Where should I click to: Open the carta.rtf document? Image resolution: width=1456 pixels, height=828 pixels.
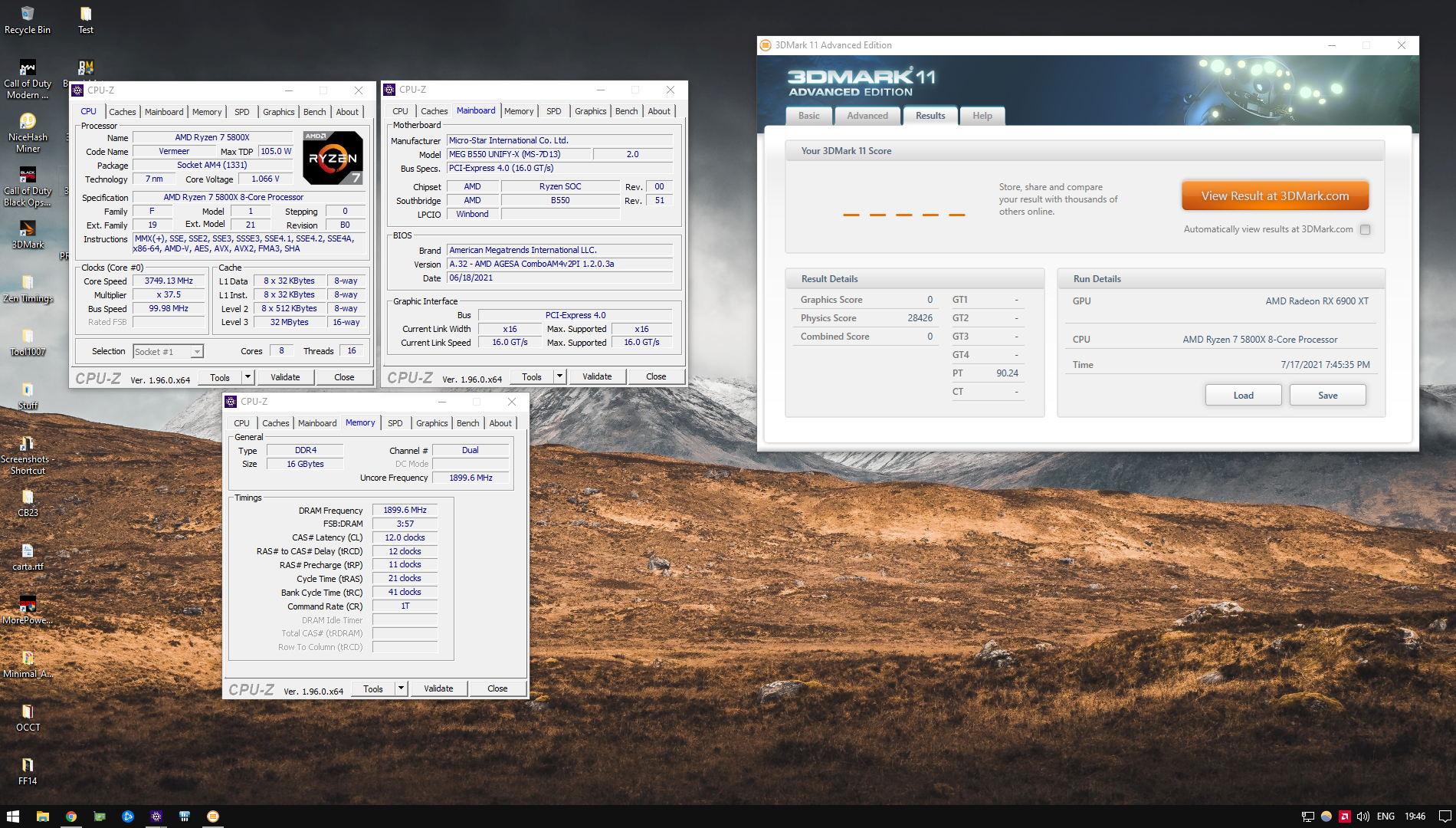coord(28,557)
